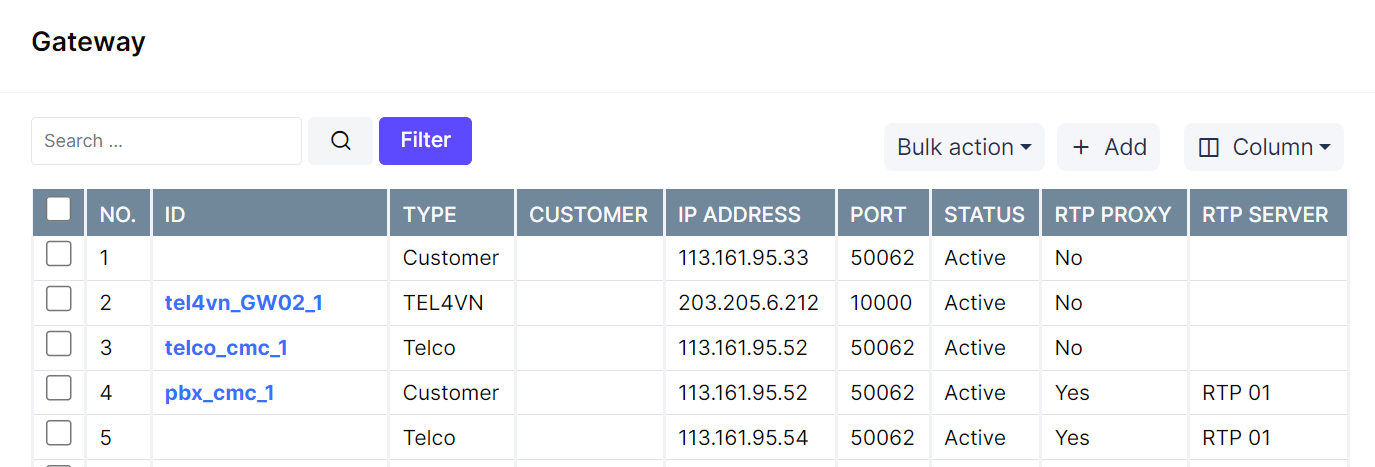
Task: Toggle the select-all checkbox in table header
Action: point(59,209)
